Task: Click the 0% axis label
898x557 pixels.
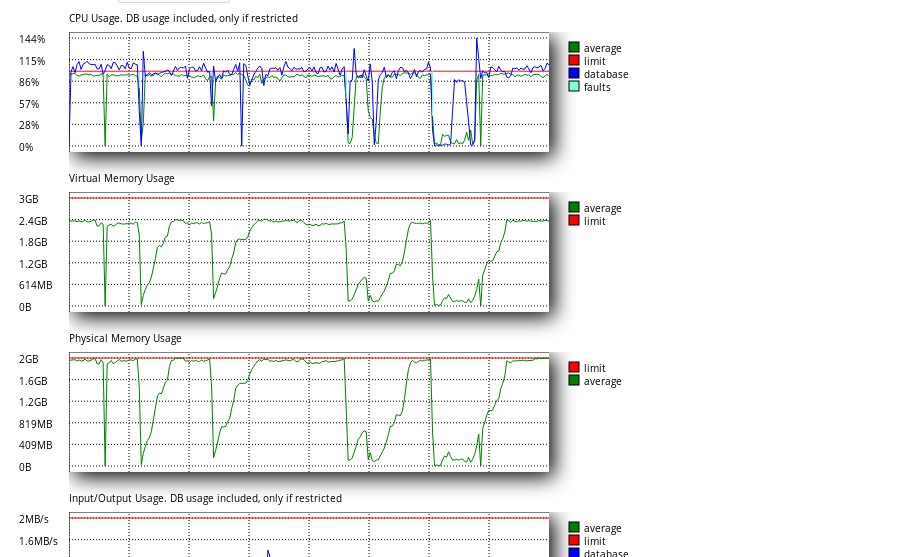Action: (26, 147)
